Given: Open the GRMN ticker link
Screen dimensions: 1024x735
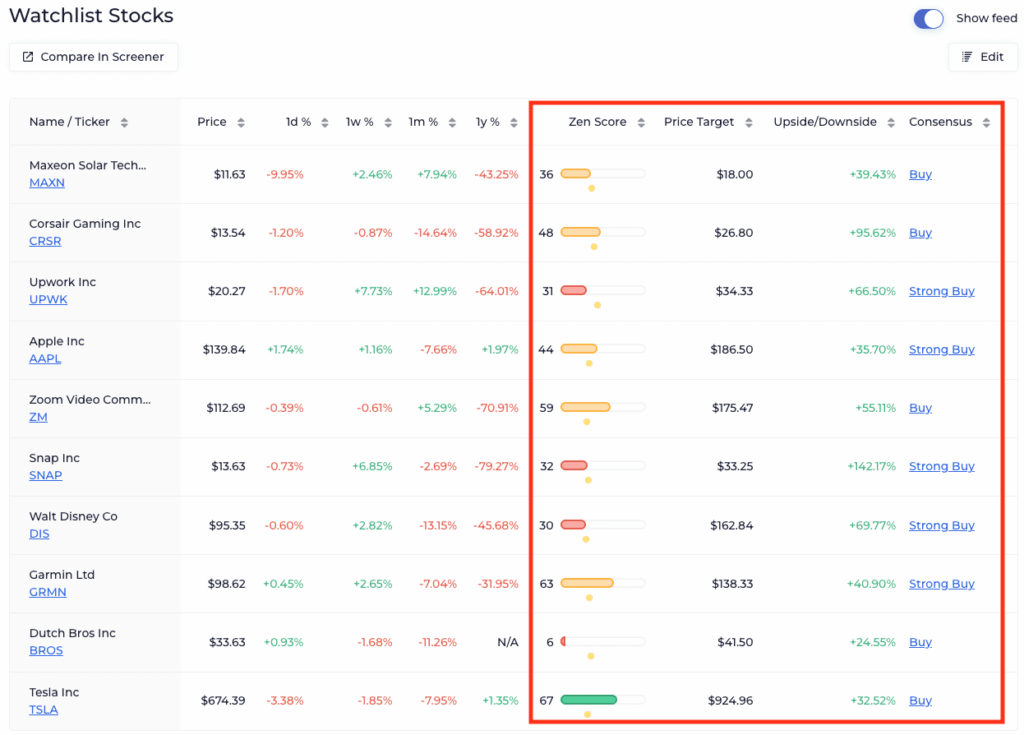Looking at the screenshot, I should [48, 592].
